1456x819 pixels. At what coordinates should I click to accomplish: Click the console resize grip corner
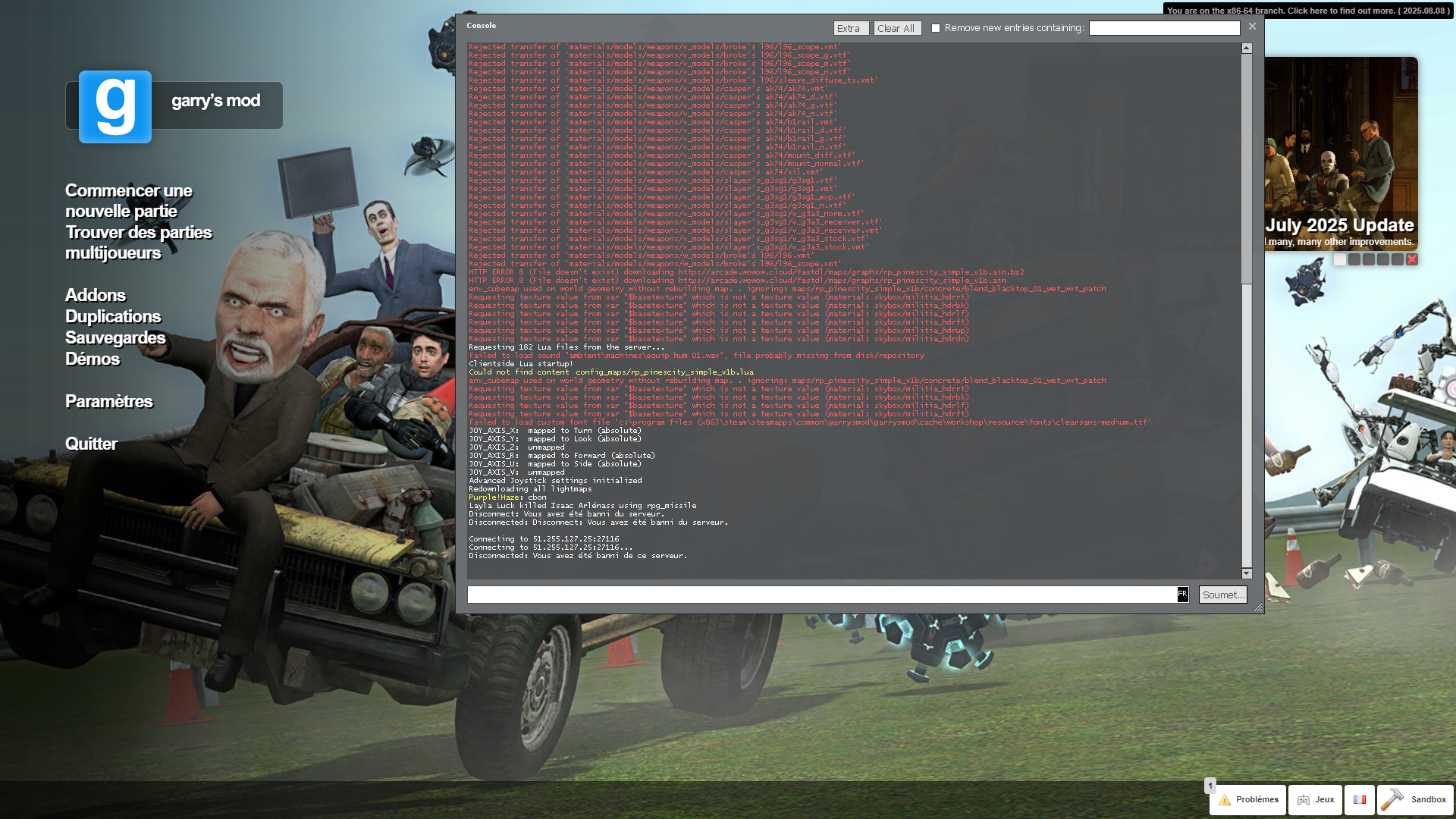1258,607
